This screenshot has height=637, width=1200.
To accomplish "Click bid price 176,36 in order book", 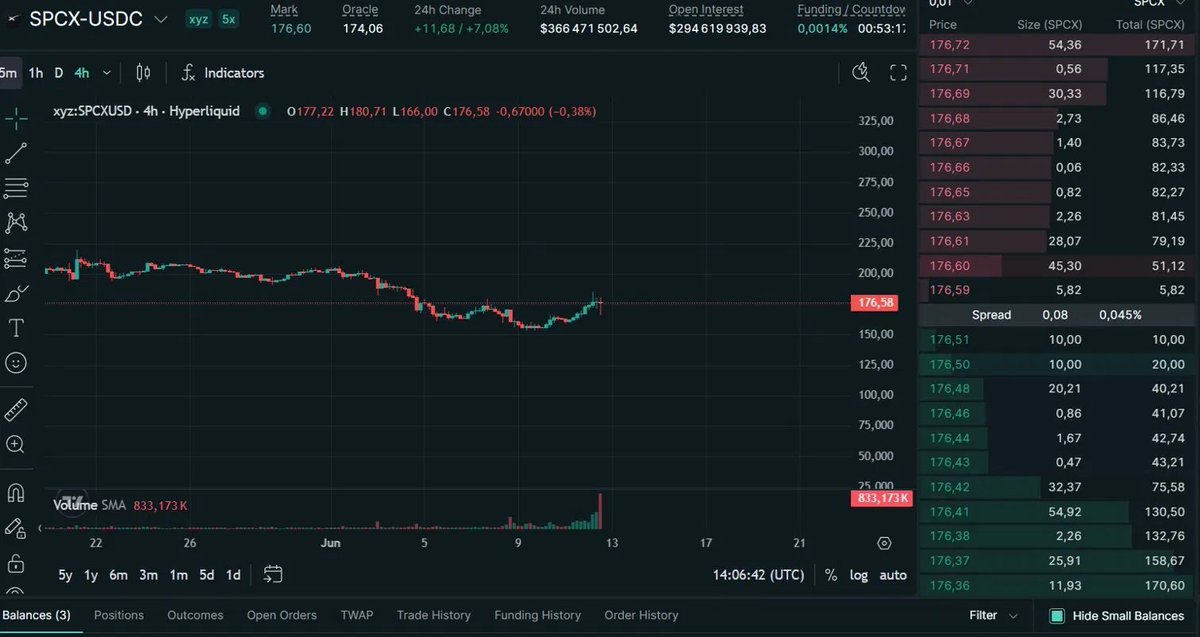I will click(x=949, y=585).
